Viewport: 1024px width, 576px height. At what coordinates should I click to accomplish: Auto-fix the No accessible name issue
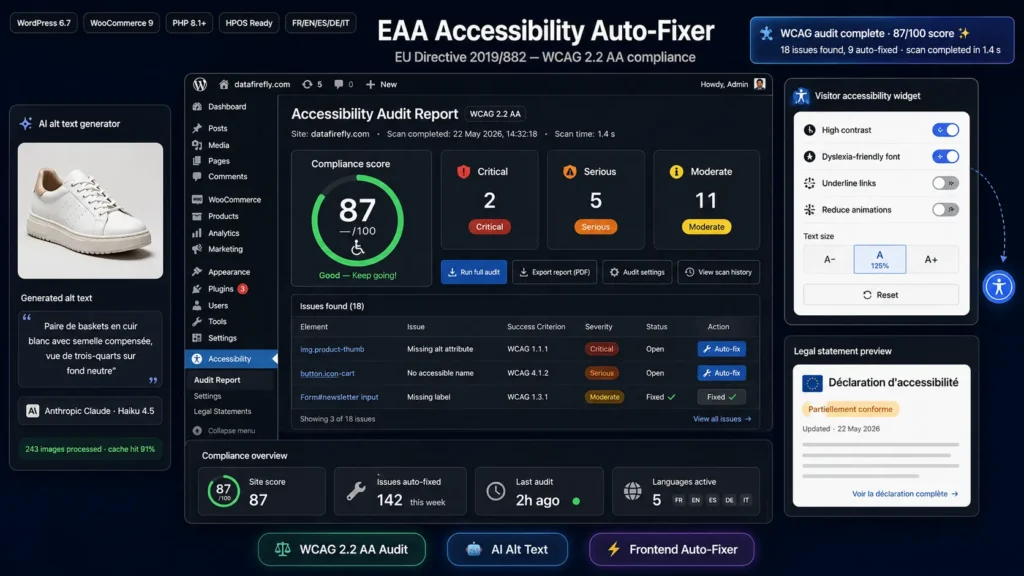(x=721, y=373)
